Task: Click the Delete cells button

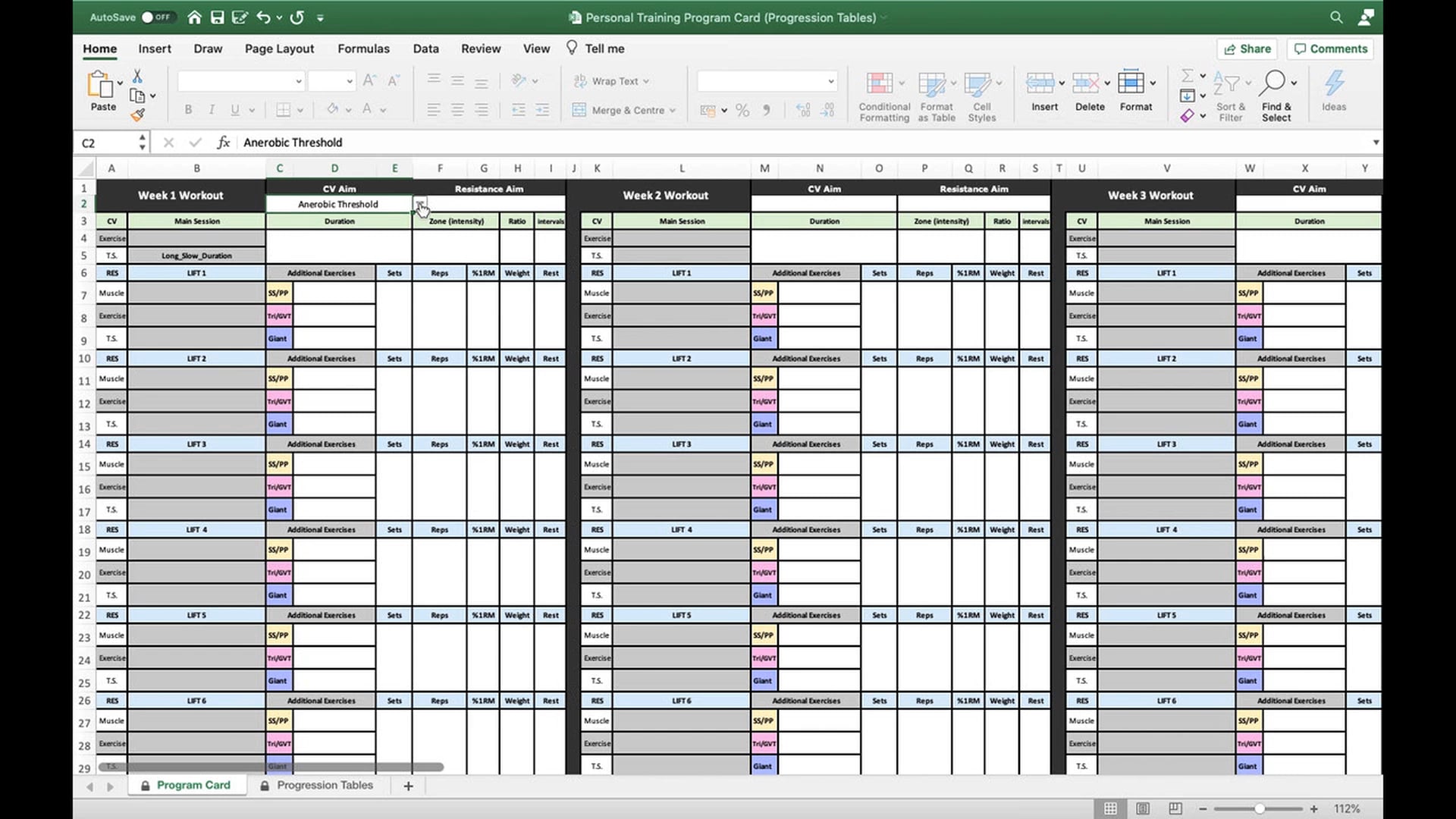Action: point(1090,92)
